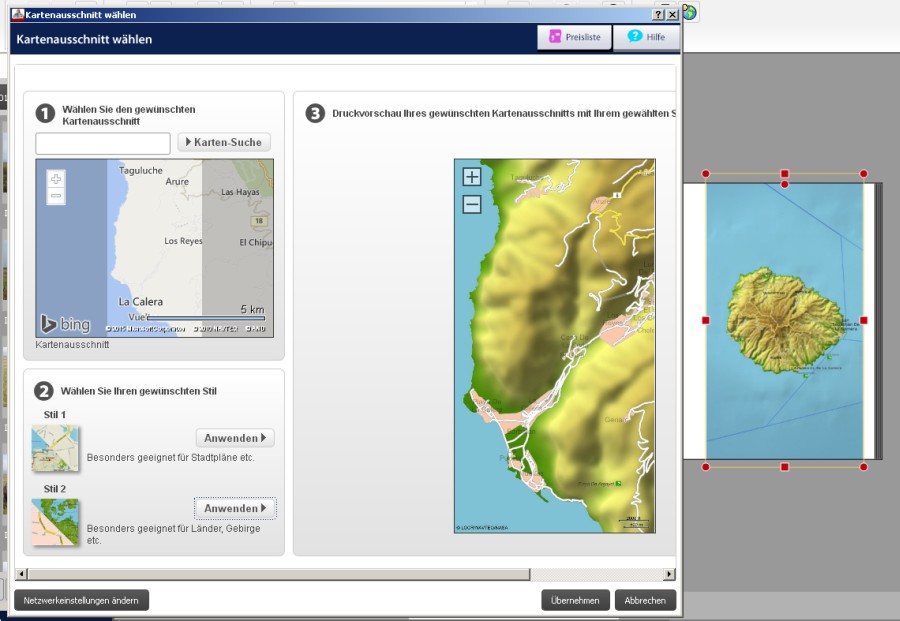This screenshot has width=900, height=621.
Task: Click the question mark title bar icon
Action: coord(658,15)
